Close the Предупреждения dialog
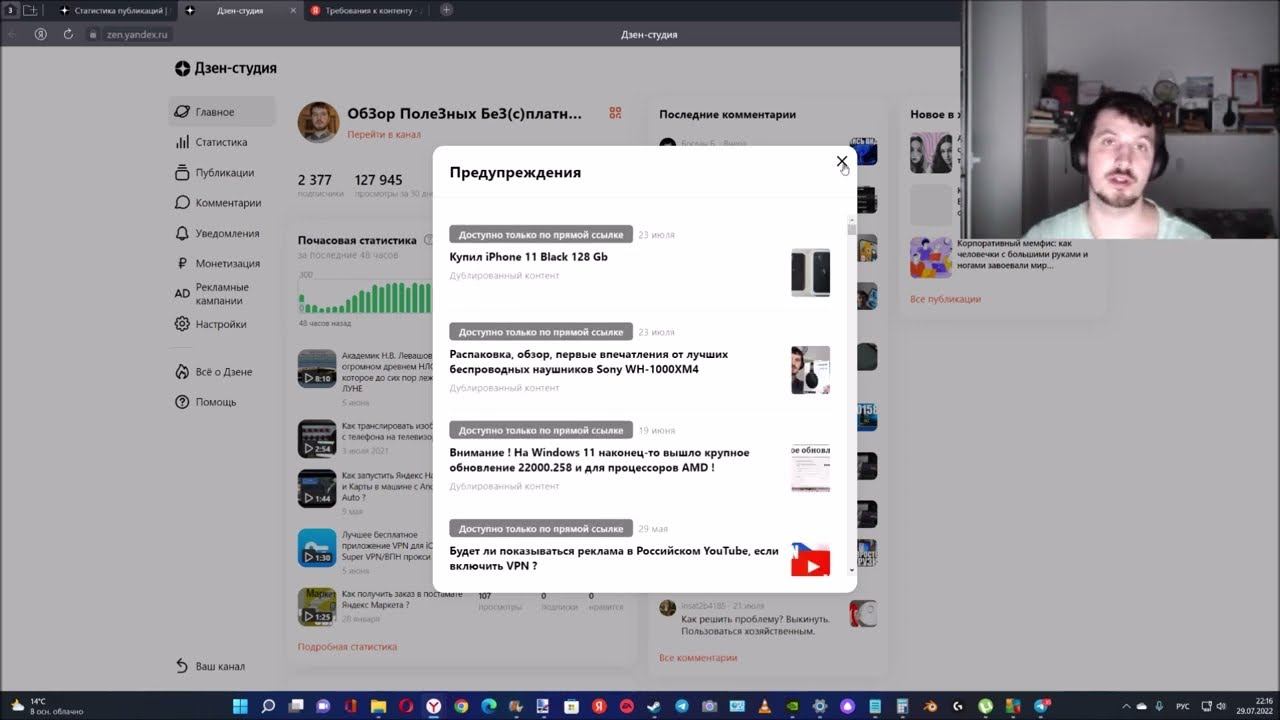This screenshot has width=1280, height=720. 842,161
